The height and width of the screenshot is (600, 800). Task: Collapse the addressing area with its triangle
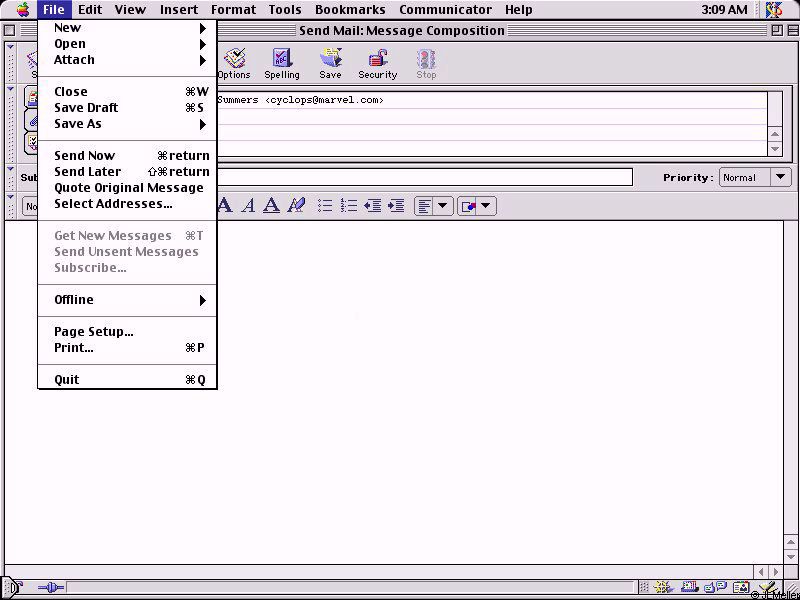click(x=11, y=89)
